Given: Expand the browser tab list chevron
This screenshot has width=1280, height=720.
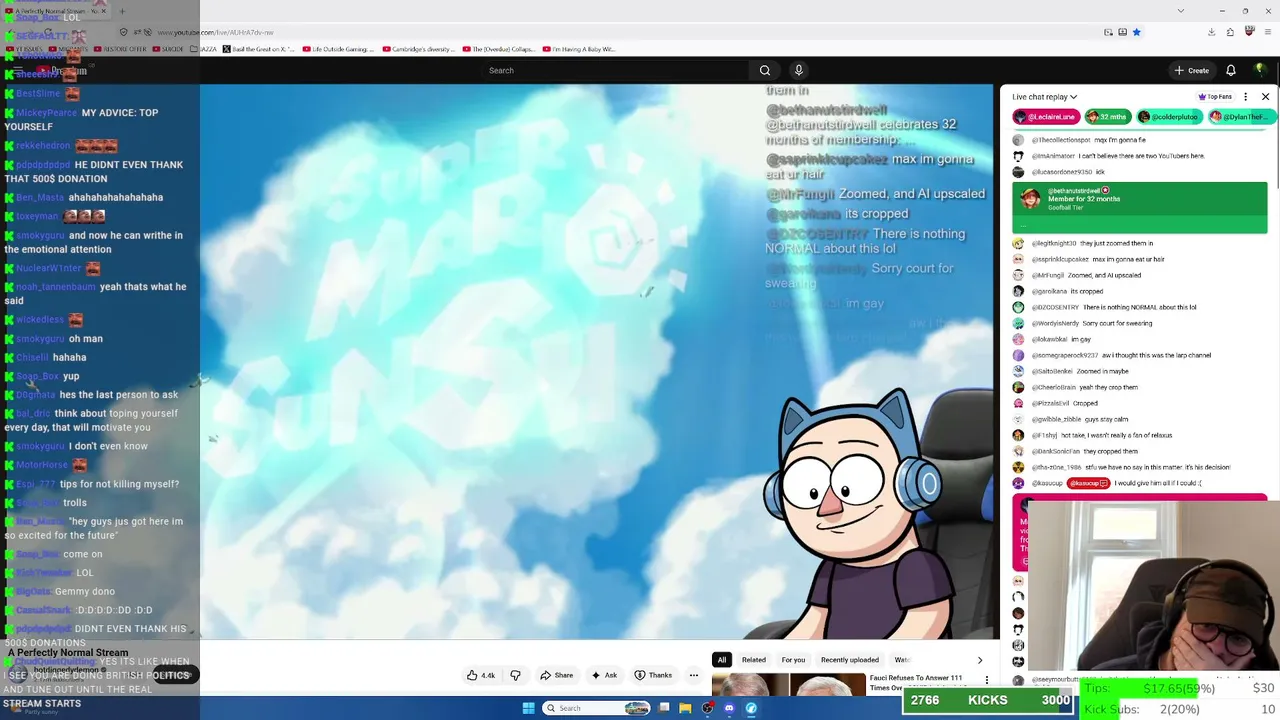Looking at the screenshot, I should click(1181, 11).
